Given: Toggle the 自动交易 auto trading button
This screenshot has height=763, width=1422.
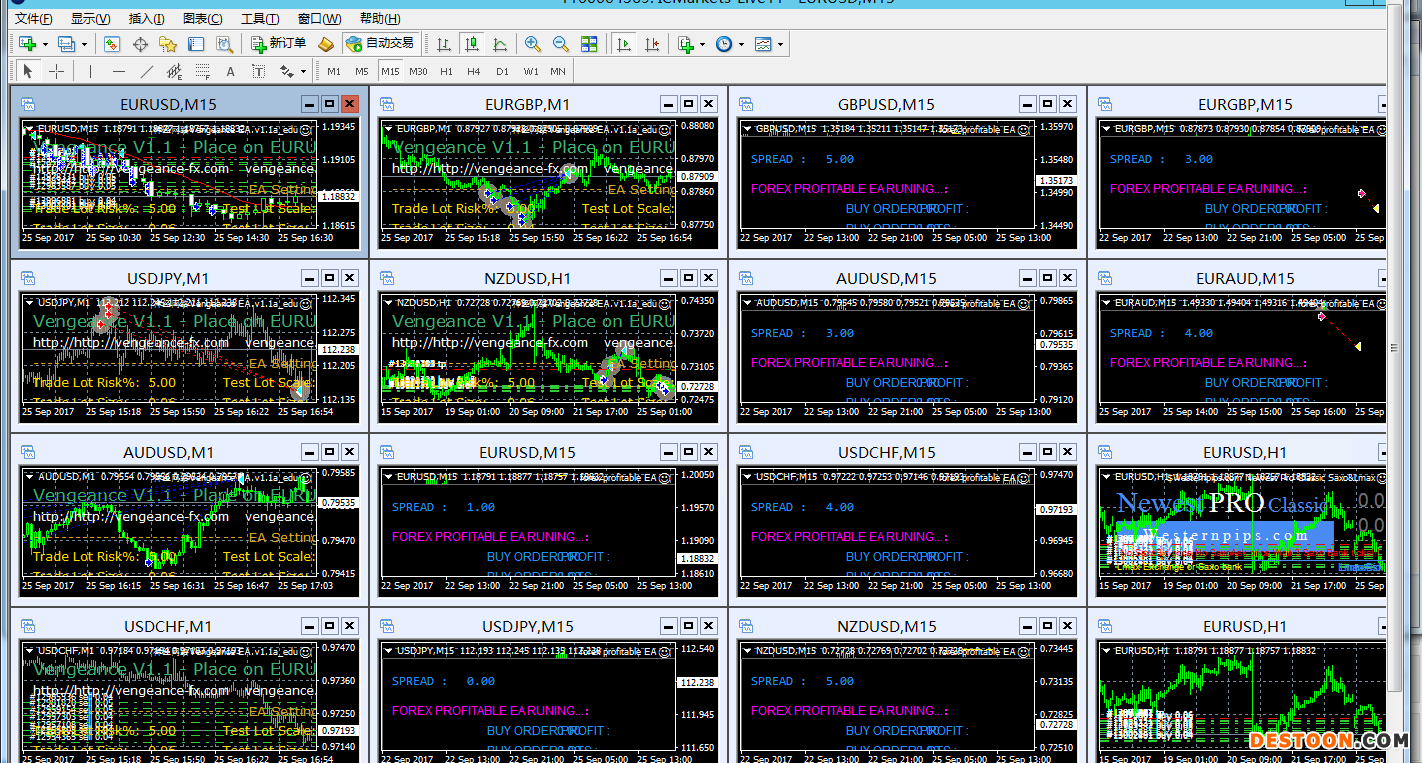Looking at the screenshot, I should pos(379,44).
